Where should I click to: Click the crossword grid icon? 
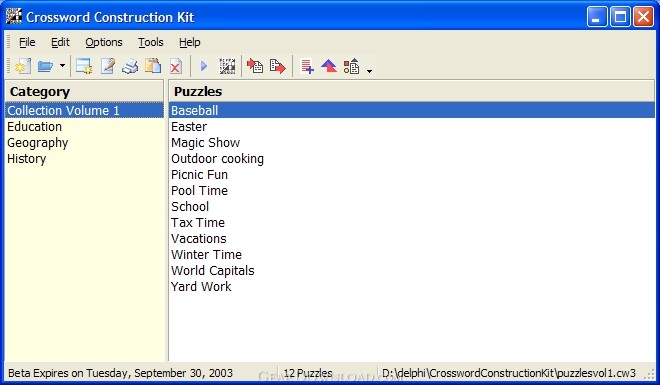[227, 66]
